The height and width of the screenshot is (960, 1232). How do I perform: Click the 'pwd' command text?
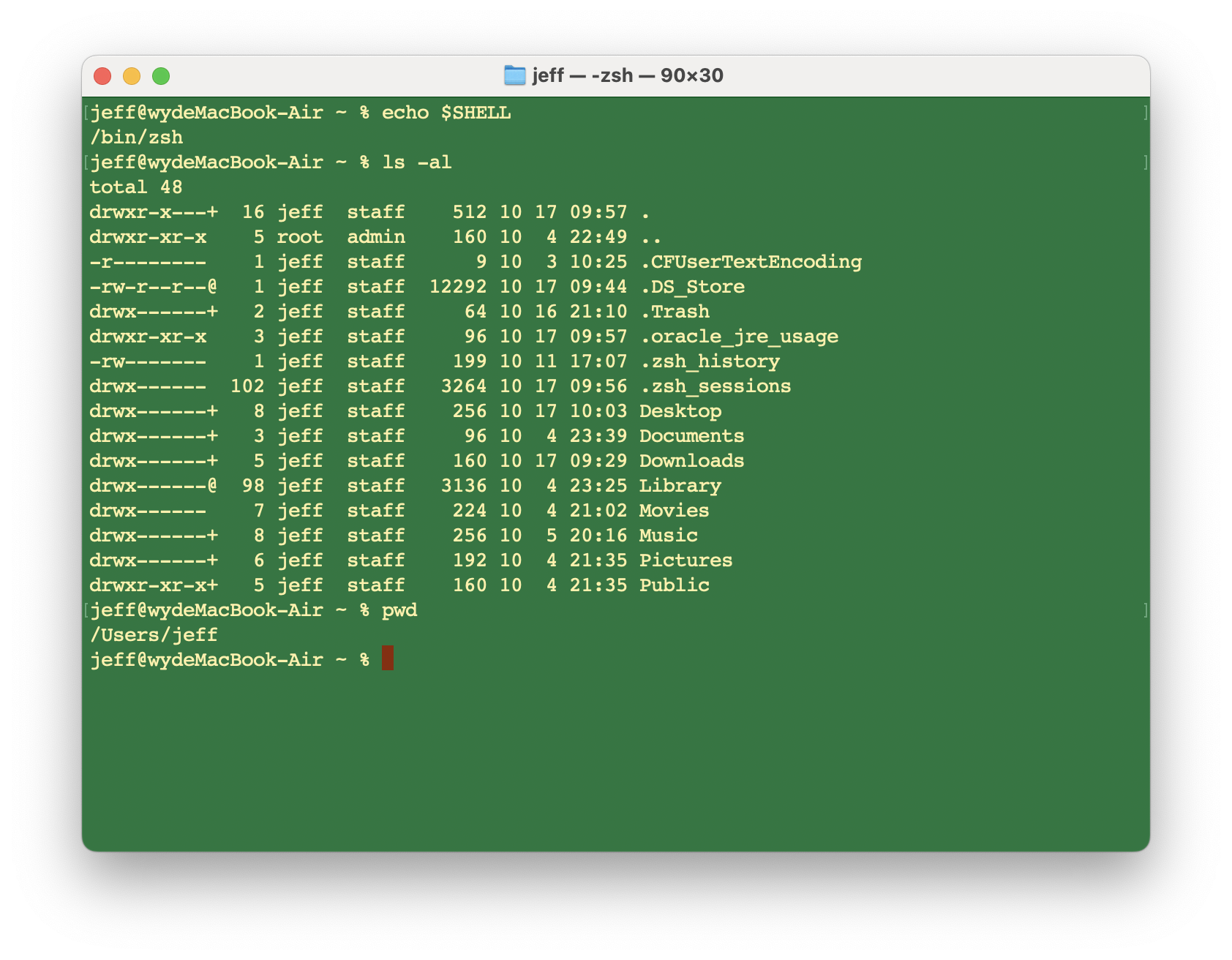(x=399, y=610)
